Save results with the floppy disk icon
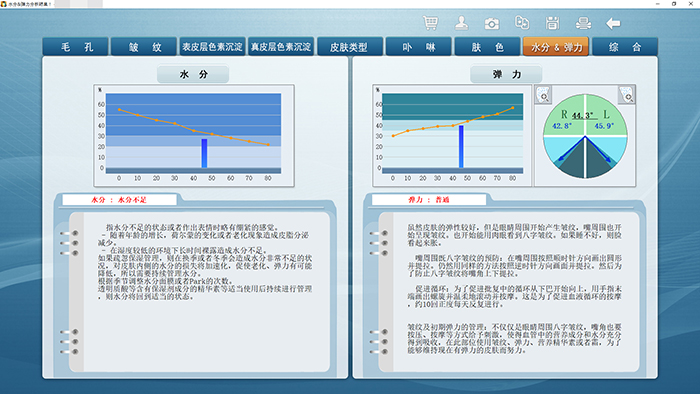 point(552,23)
